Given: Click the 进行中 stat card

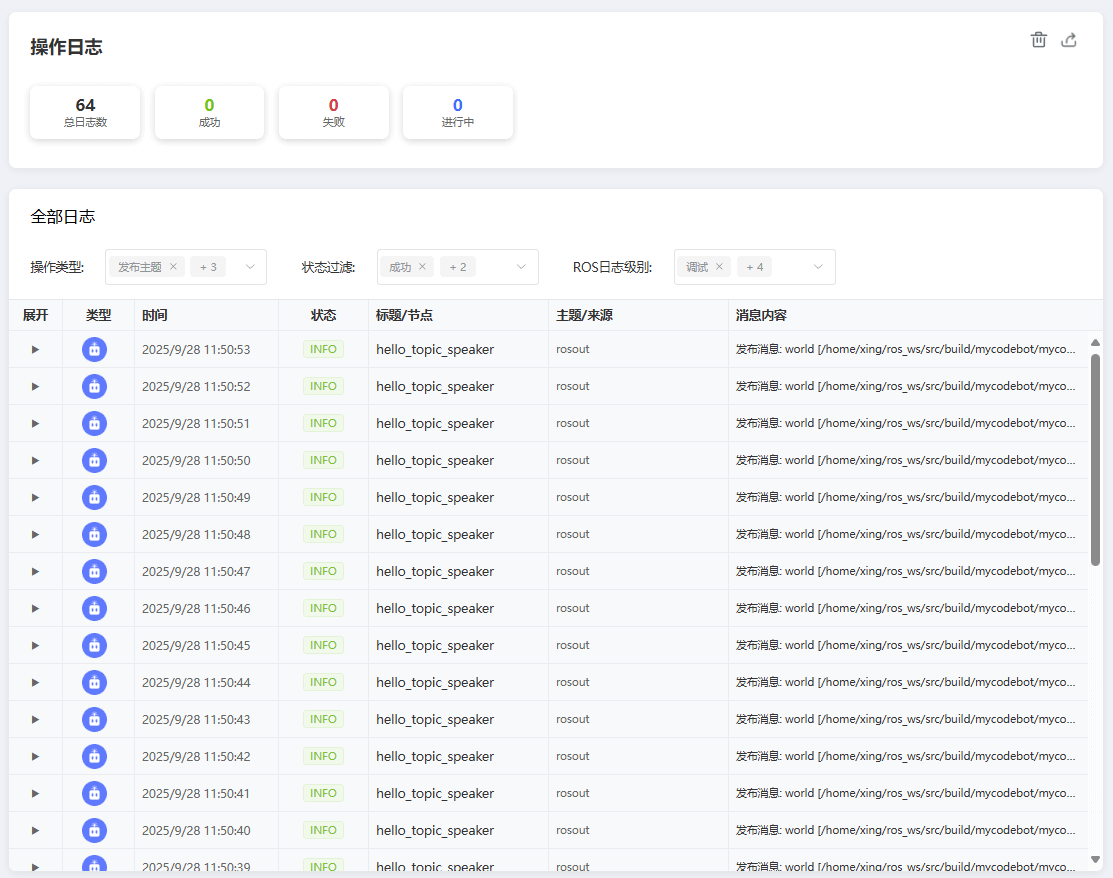Looking at the screenshot, I should [x=457, y=112].
